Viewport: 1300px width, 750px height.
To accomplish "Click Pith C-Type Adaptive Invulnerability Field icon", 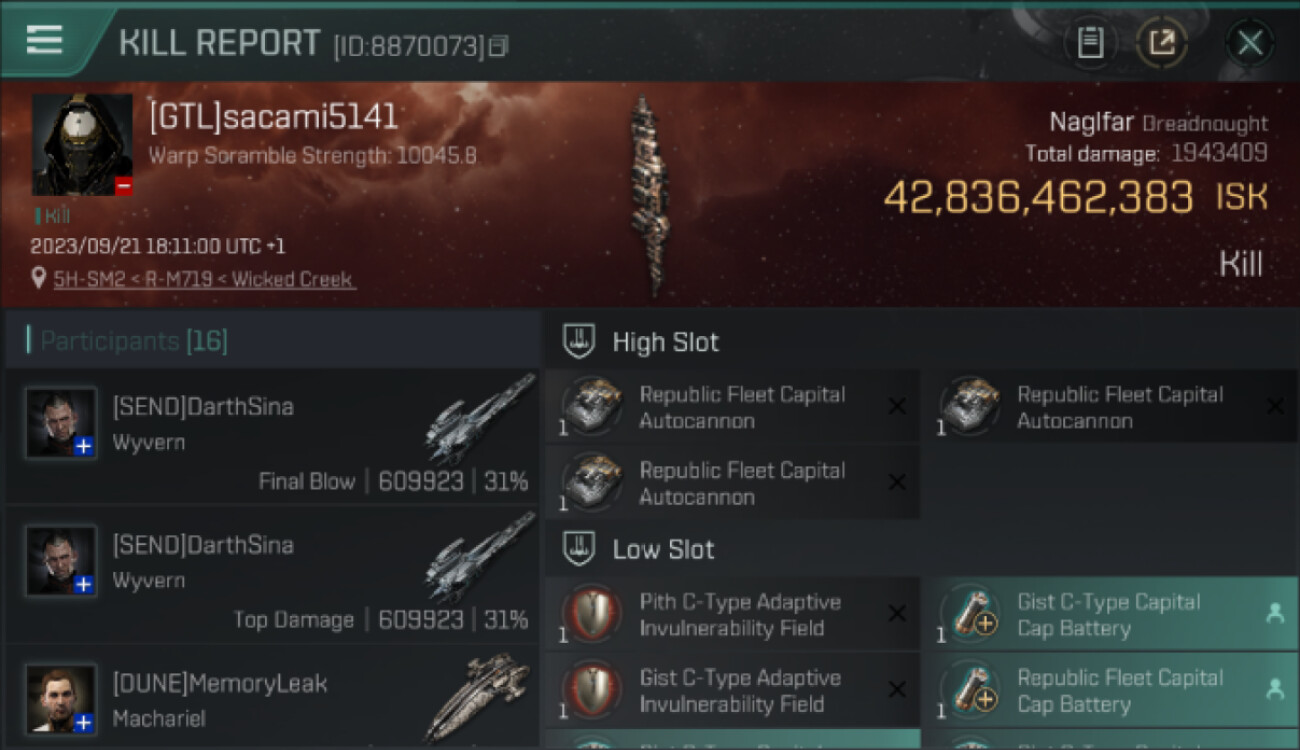I will point(593,615).
